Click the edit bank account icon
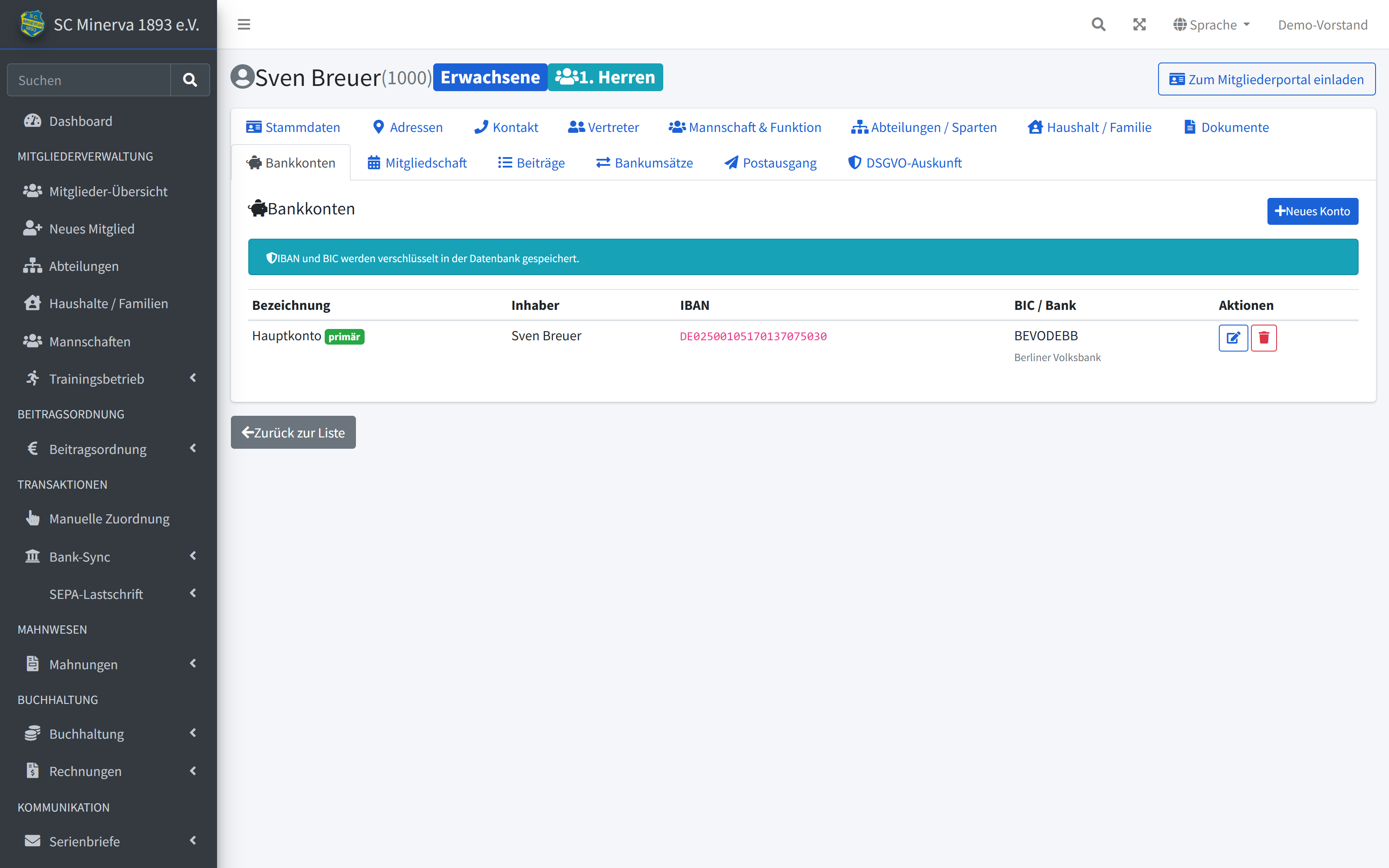The width and height of the screenshot is (1389, 868). click(x=1233, y=338)
